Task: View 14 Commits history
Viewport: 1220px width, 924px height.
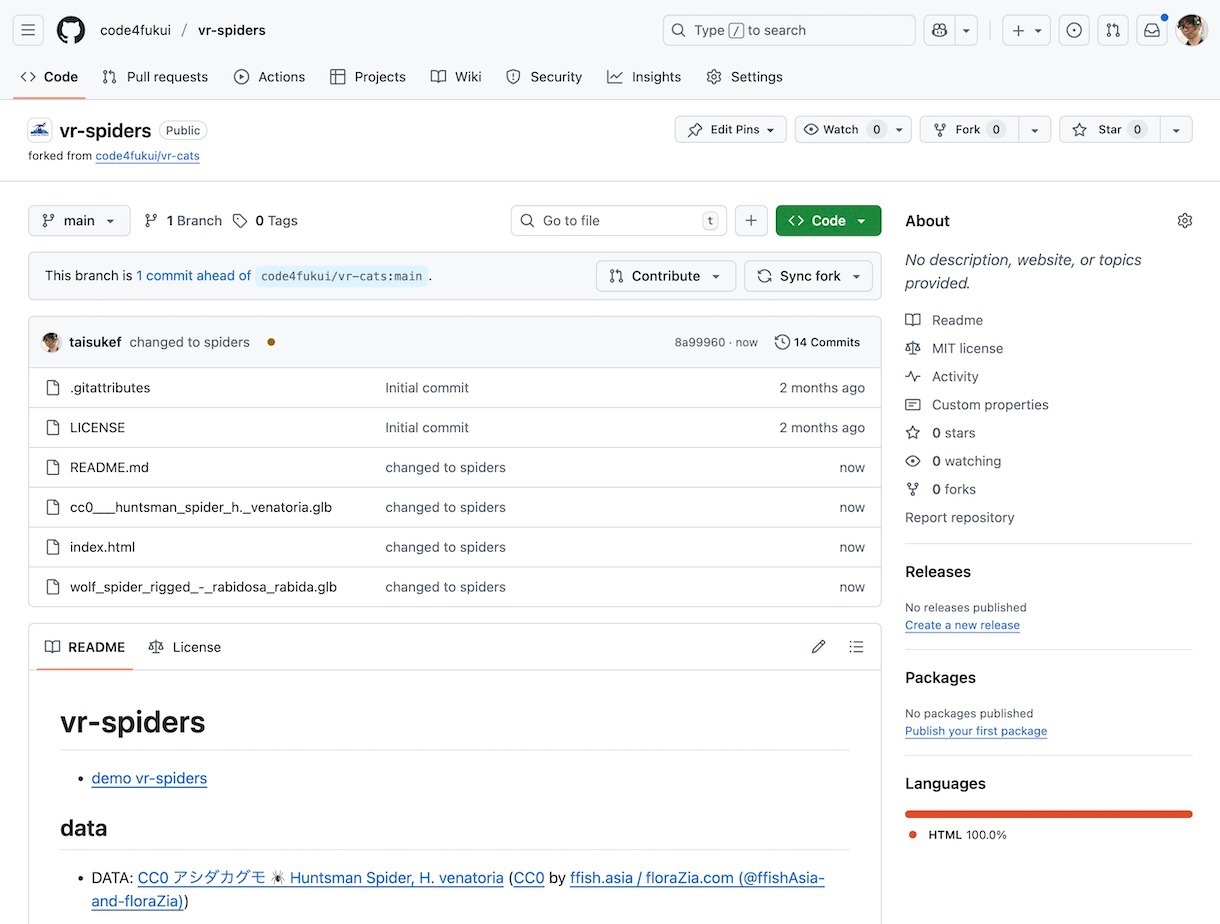Action: tap(817, 342)
